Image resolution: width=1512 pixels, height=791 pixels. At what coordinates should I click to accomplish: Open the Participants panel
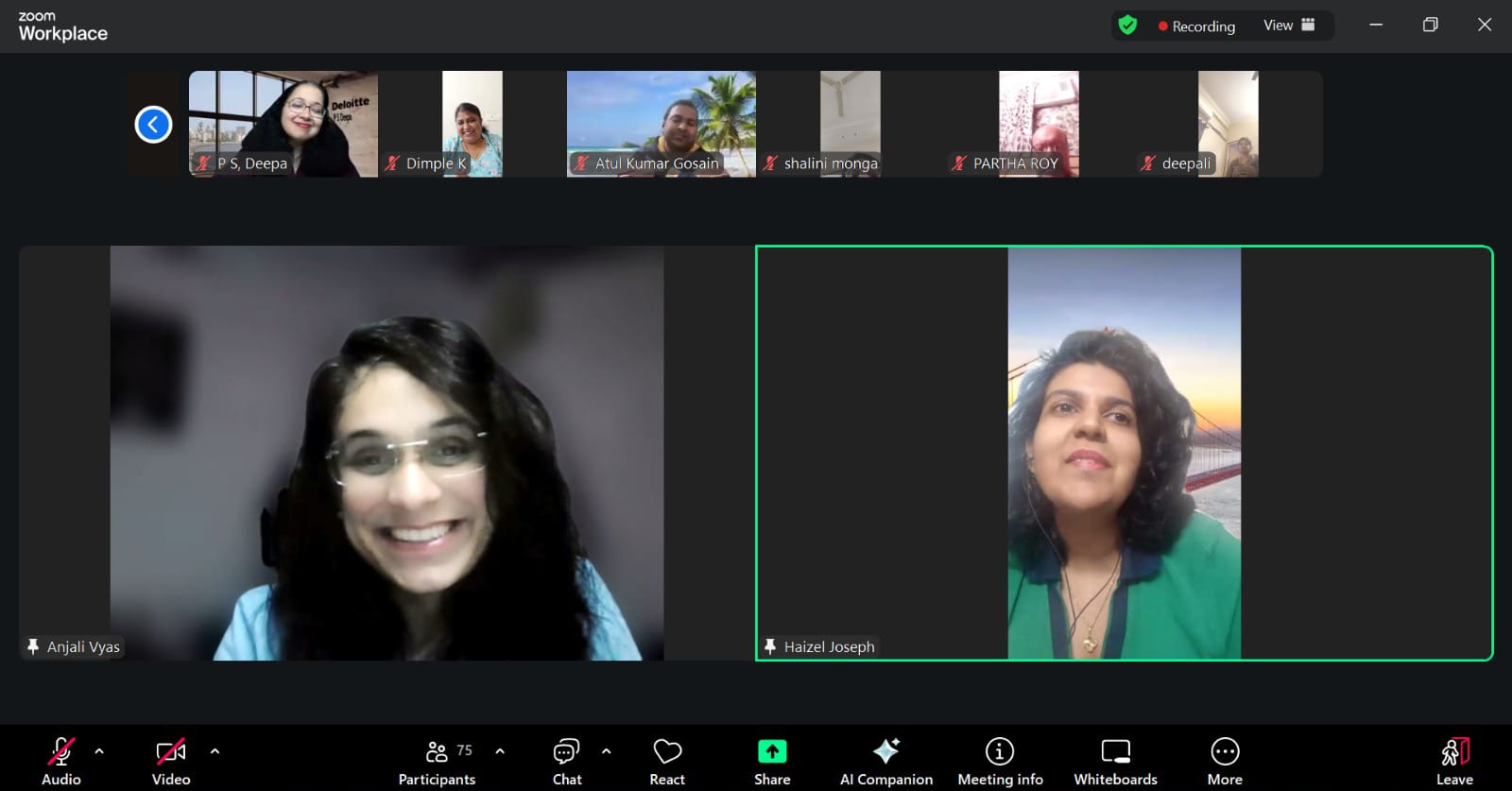437,760
